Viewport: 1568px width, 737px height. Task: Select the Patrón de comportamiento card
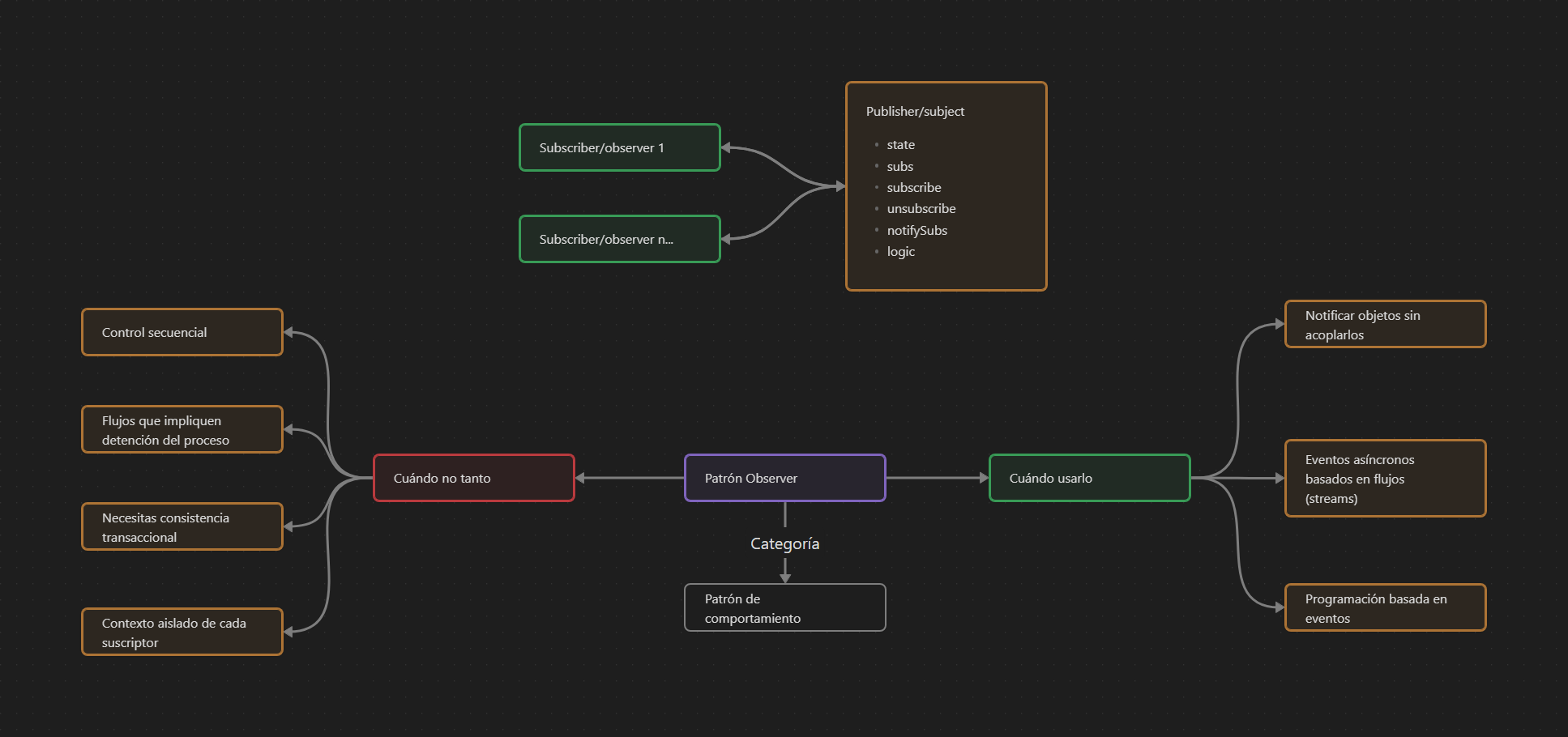[x=784, y=607]
